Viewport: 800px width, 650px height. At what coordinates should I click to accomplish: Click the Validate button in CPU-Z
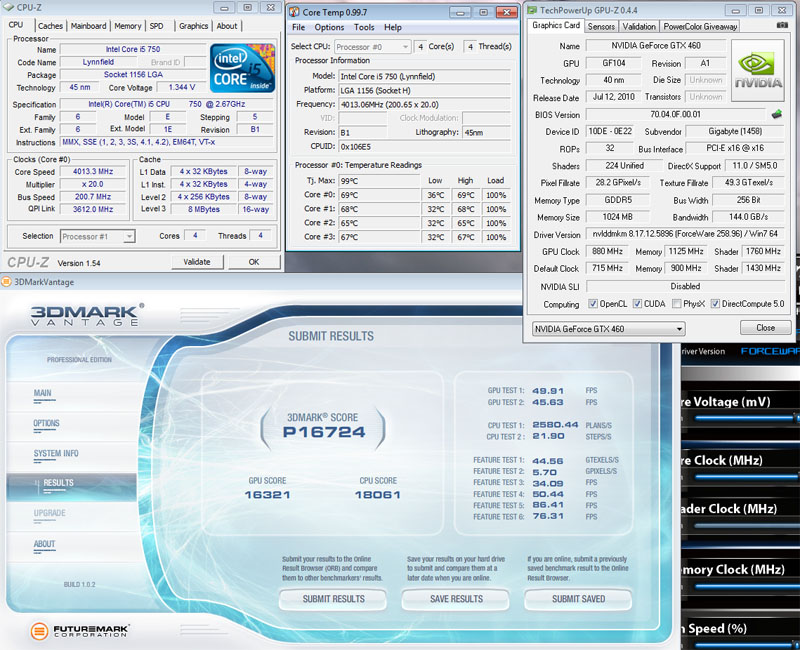coord(196,262)
